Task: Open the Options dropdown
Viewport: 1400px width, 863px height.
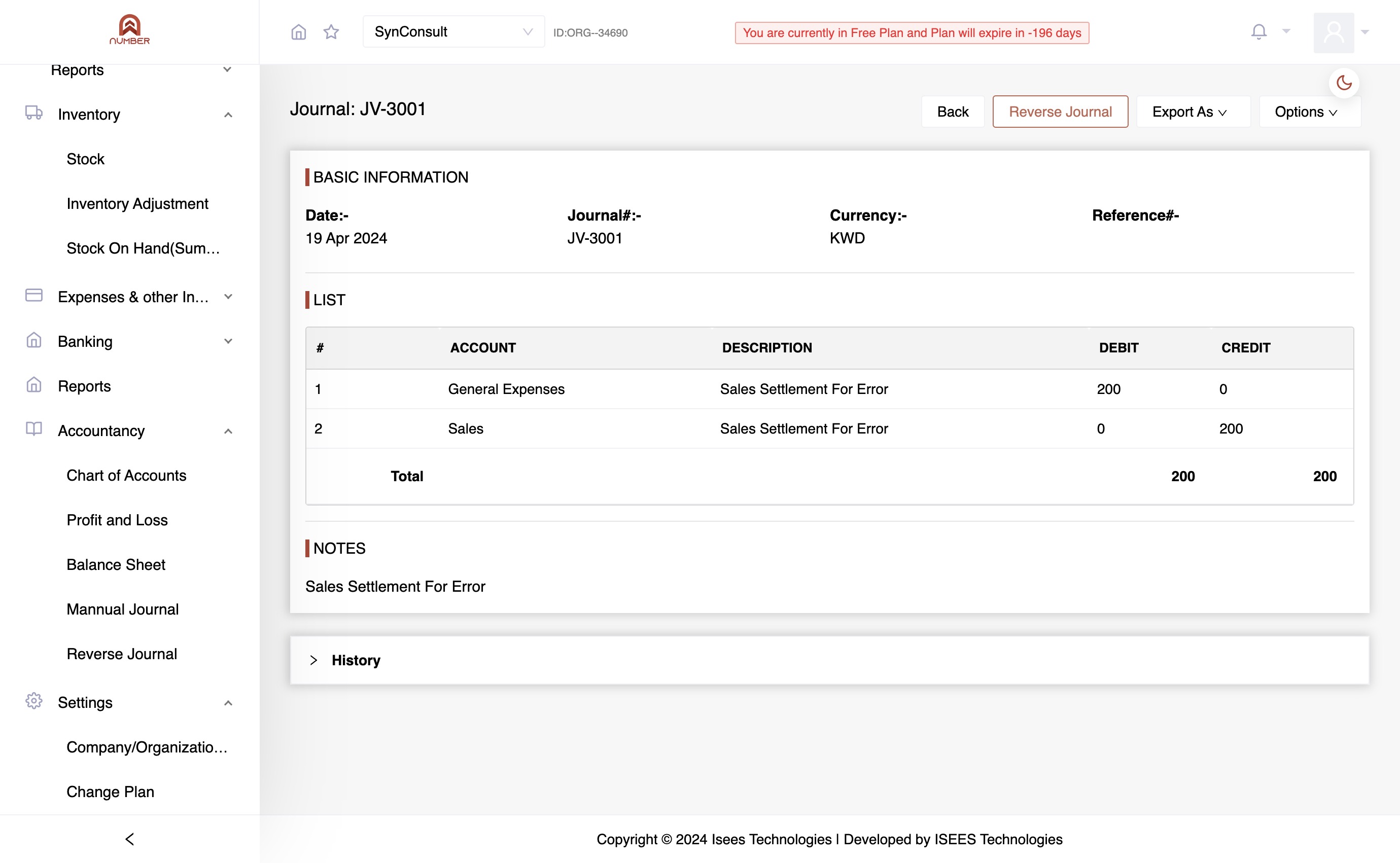Action: click(1309, 112)
